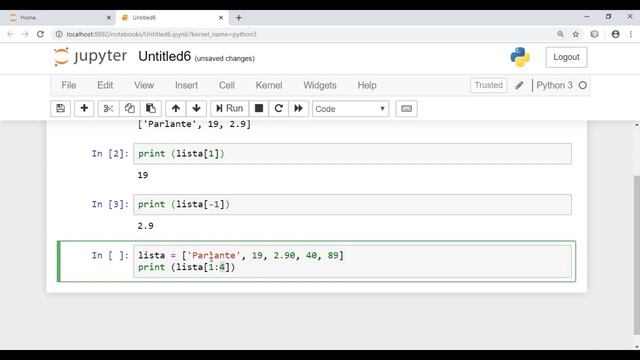Go back in browser history
This screenshot has height=360, width=640.
[x=10, y=34]
